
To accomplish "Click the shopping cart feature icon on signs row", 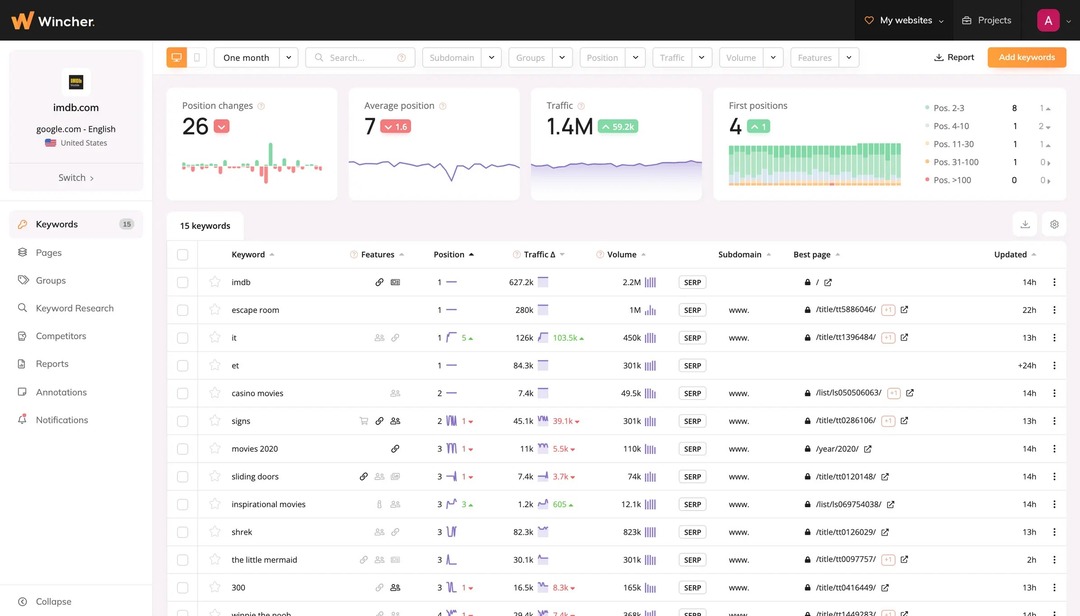I will (363, 420).
